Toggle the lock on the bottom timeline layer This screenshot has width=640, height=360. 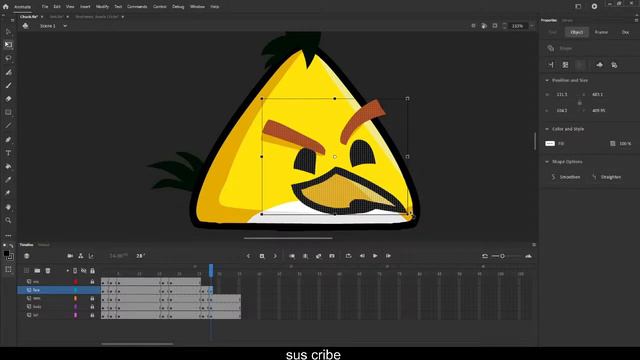click(x=92, y=315)
